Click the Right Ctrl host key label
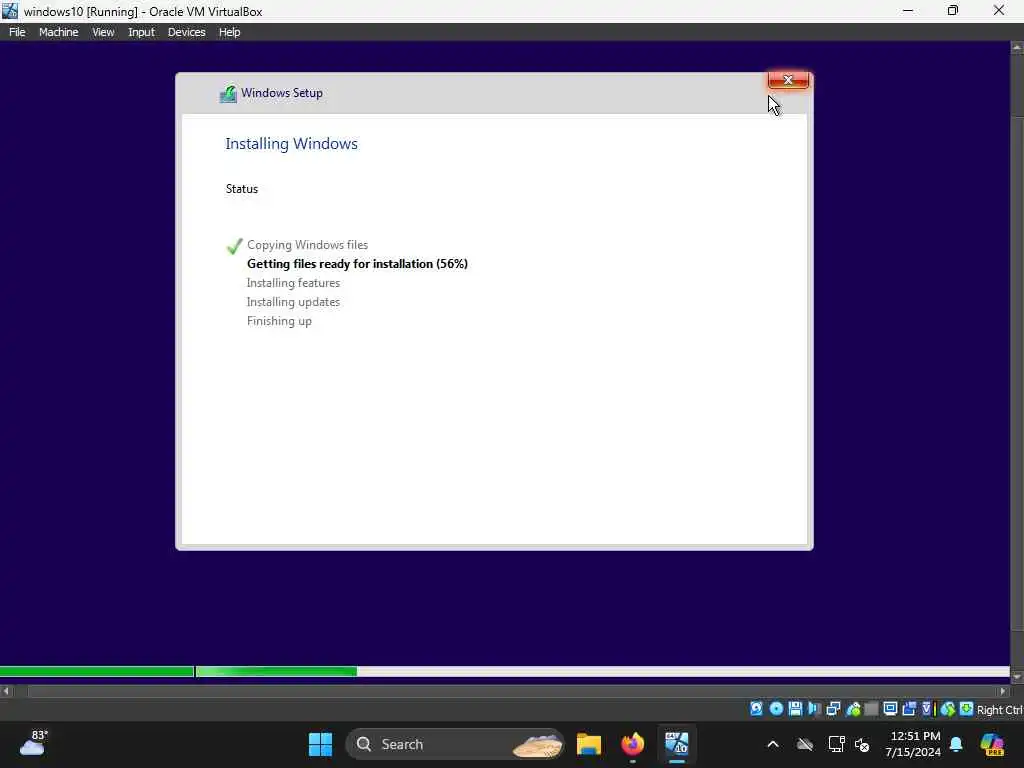 pyautogui.click(x=999, y=710)
